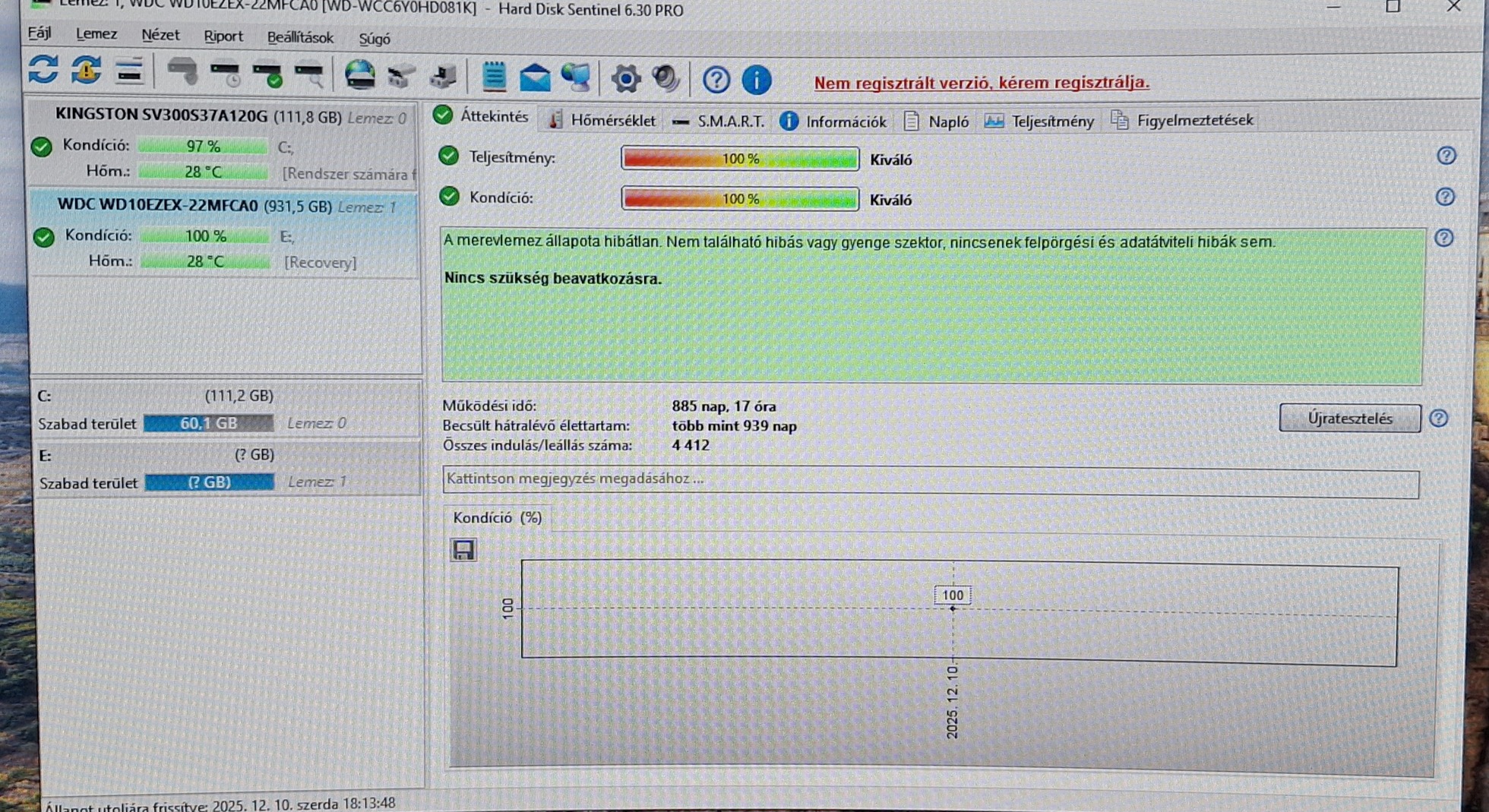1489x812 pixels.
Task: Switch to the Teljesítmény tab
Action: 1039,122
